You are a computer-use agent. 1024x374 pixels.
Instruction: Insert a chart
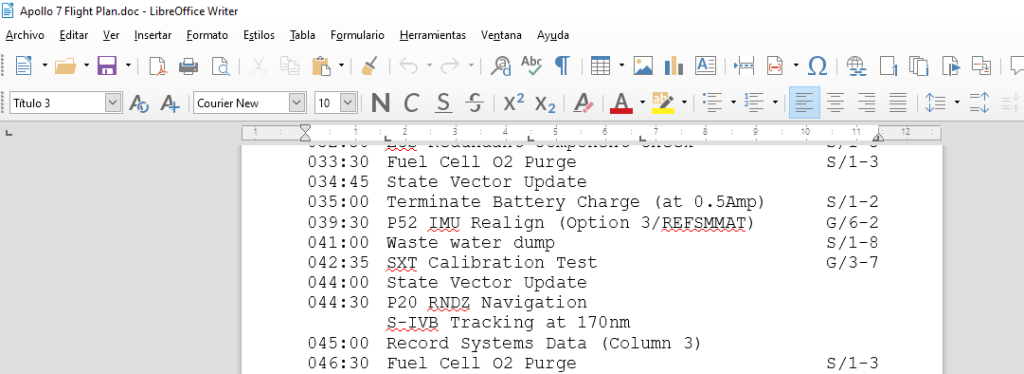(673, 65)
